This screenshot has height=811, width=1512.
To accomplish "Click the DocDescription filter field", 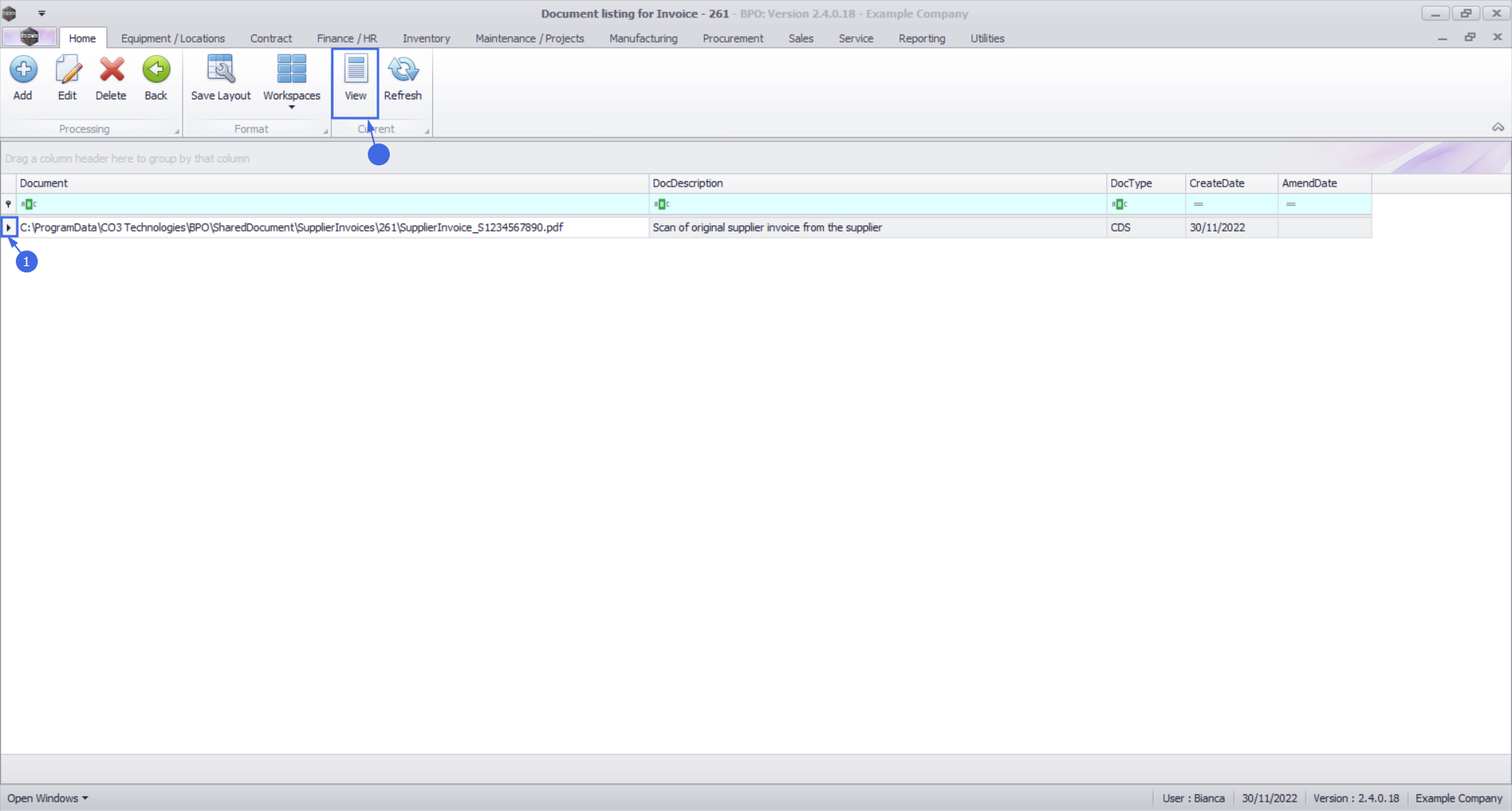I will [x=877, y=204].
